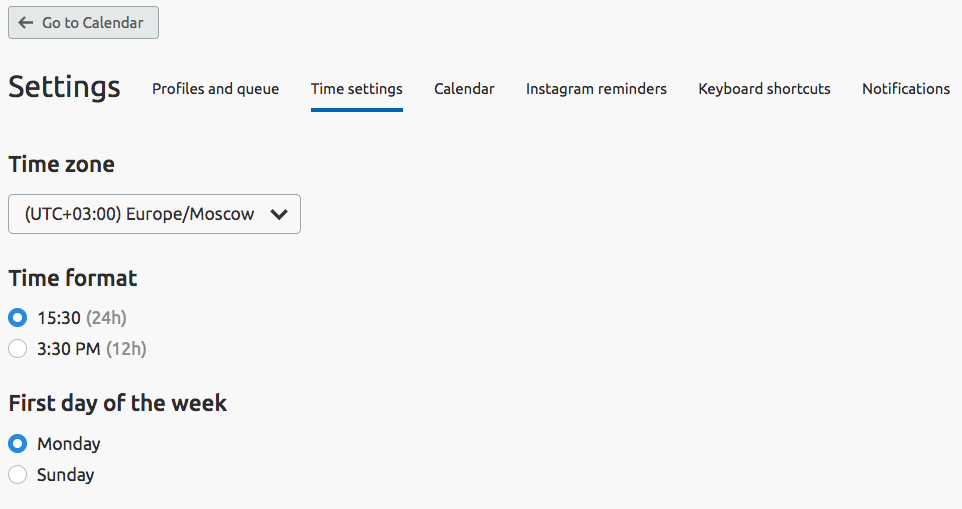
Task: Open the Instagram reminders tab
Action: 596,89
